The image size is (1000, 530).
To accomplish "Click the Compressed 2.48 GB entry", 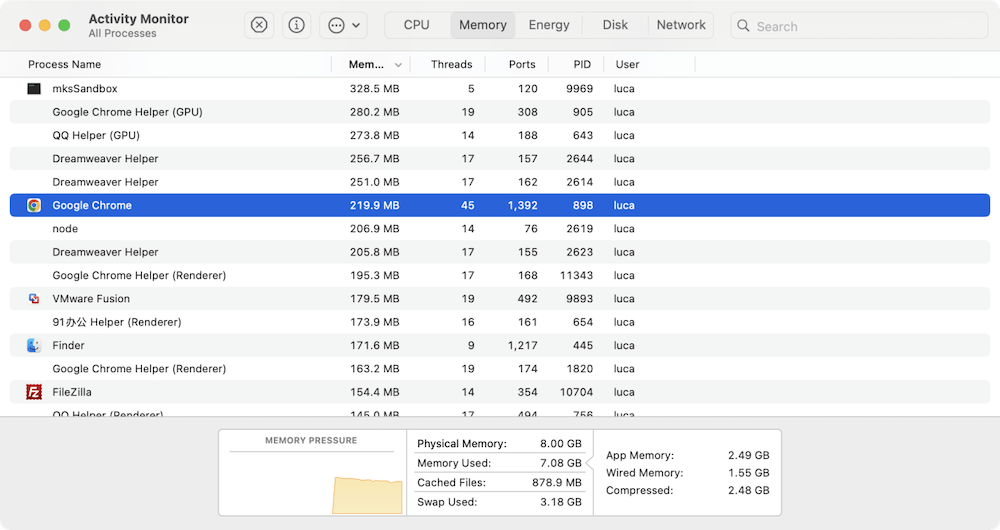I will 688,490.
